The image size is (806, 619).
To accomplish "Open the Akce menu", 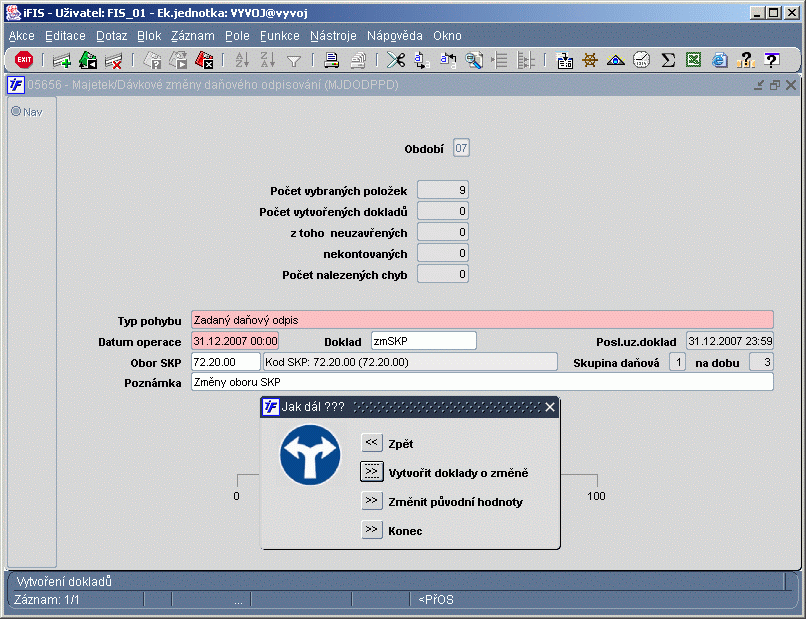I will [22, 36].
